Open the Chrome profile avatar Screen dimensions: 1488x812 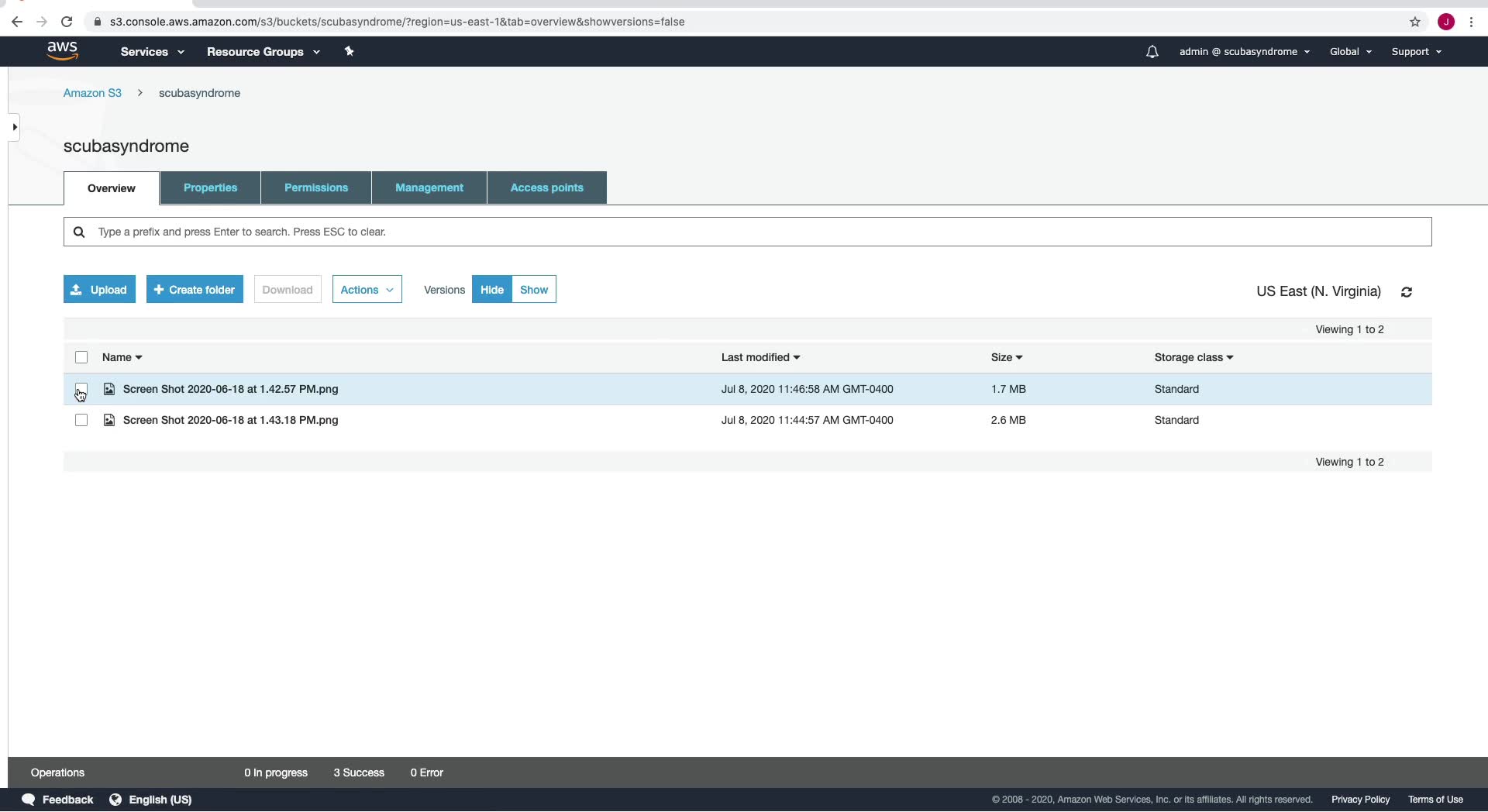(x=1446, y=22)
